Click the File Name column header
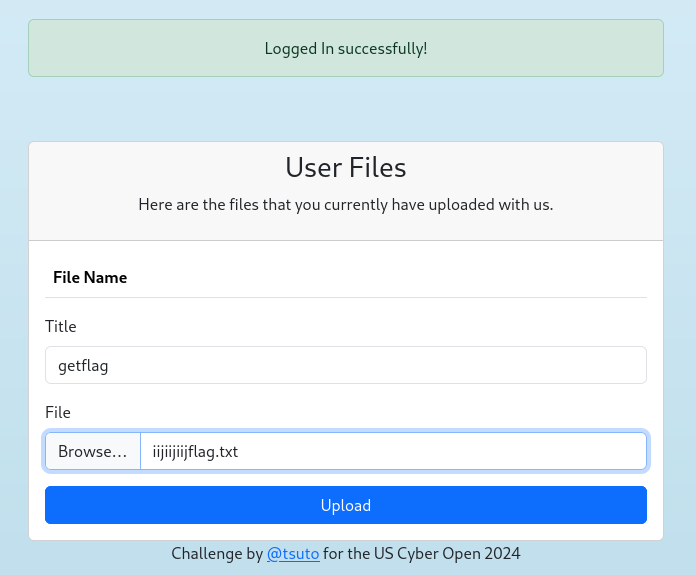The width and height of the screenshot is (696, 575). click(x=90, y=278)
